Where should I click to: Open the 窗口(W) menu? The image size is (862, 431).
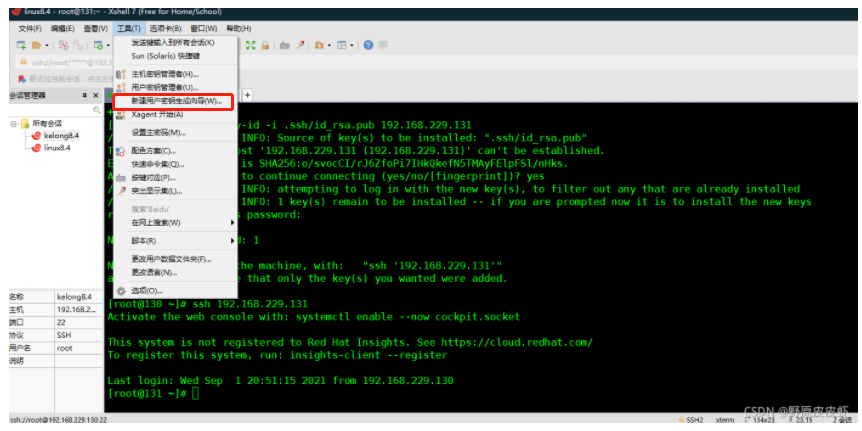[204, 29]
